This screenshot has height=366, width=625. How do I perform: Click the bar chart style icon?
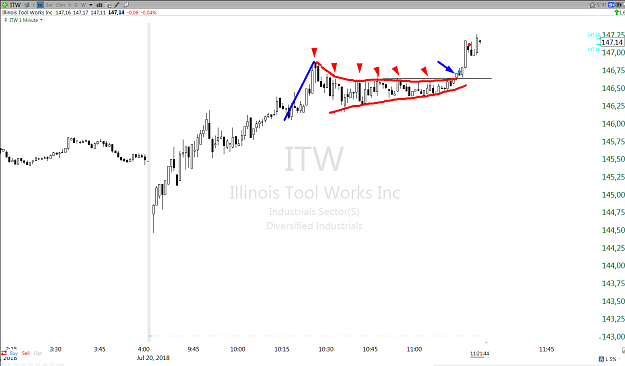coord(99,5)
